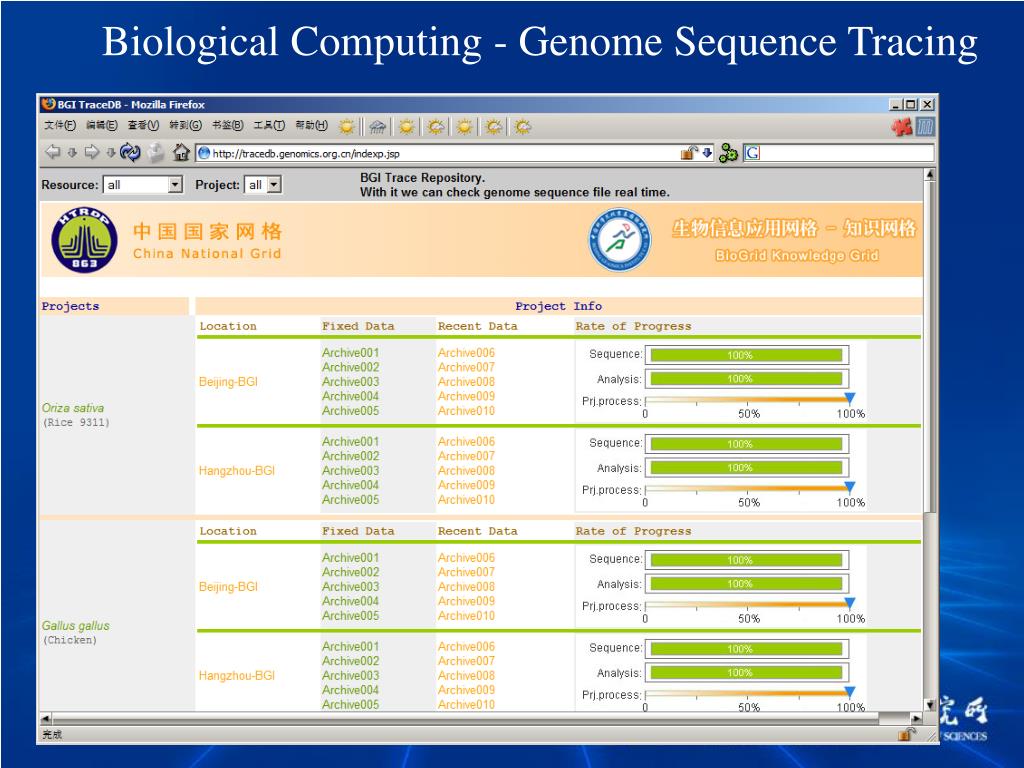
Task: Click the Firefox logo in the title bar
Action: click(48, 104)
